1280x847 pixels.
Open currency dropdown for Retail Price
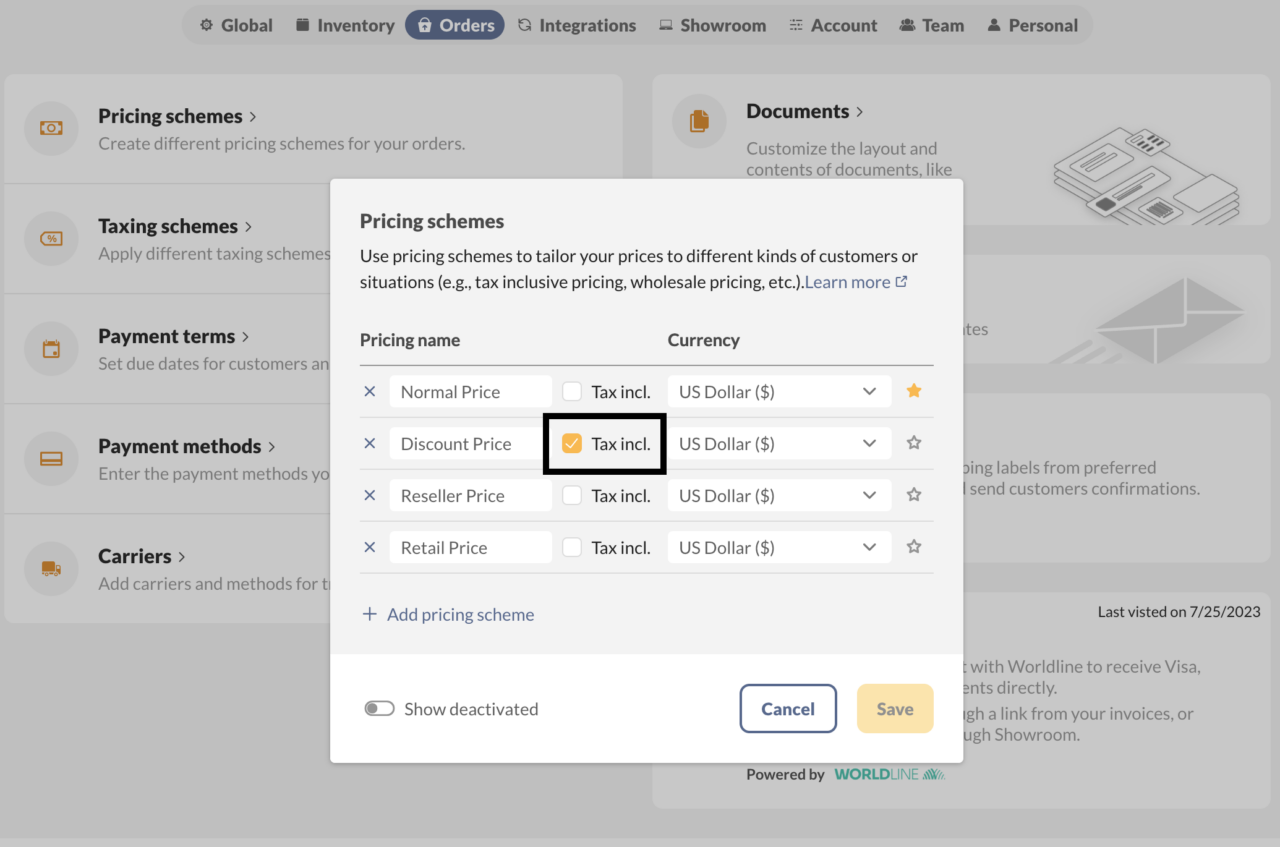[779, 548]
